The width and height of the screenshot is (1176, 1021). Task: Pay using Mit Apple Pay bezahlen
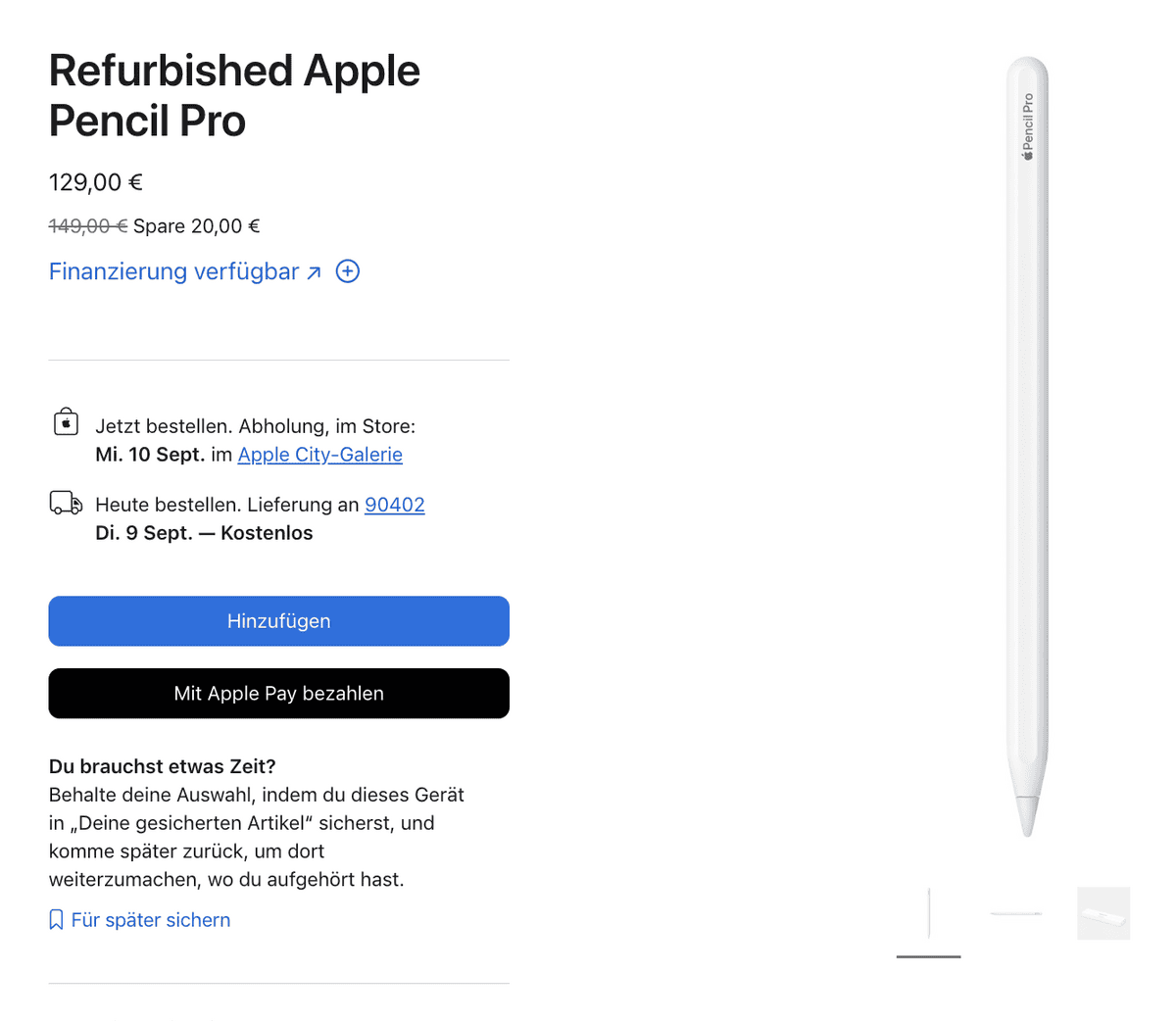click(x=279, y=694)
